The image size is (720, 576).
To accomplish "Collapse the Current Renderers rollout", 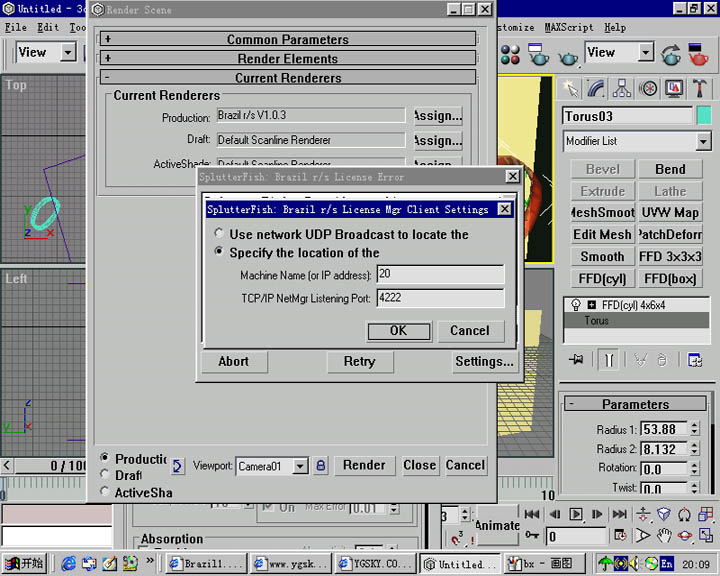I will click(x=287, y=78).
